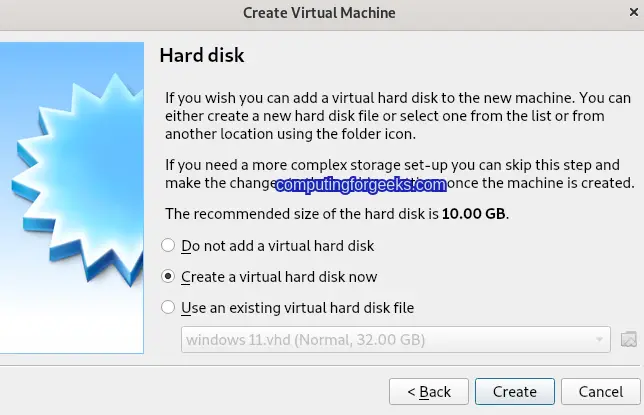
Task: Click the blue starburst wizard image
Action: pos(72,197)
